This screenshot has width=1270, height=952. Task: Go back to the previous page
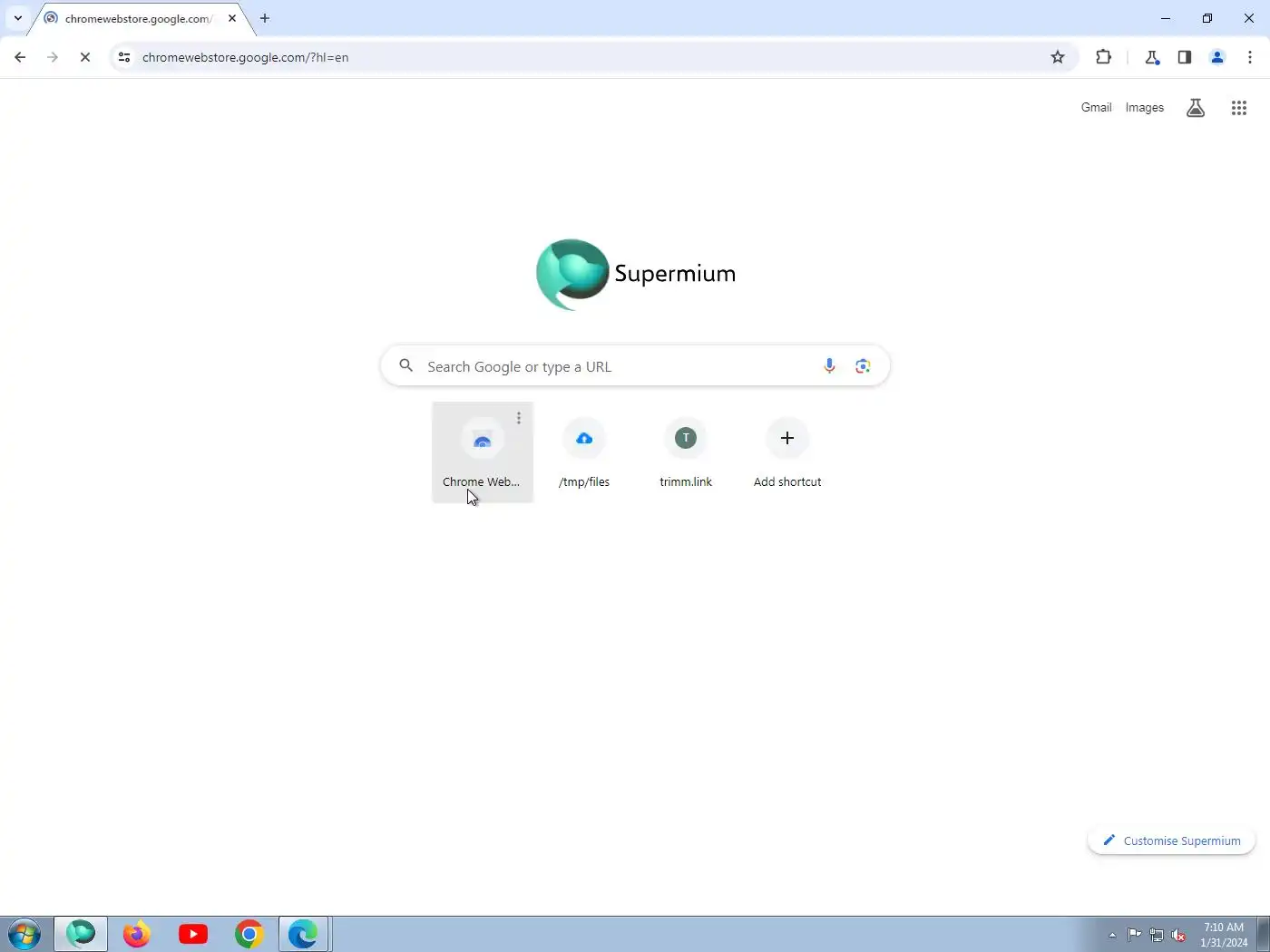coord(20,57)
